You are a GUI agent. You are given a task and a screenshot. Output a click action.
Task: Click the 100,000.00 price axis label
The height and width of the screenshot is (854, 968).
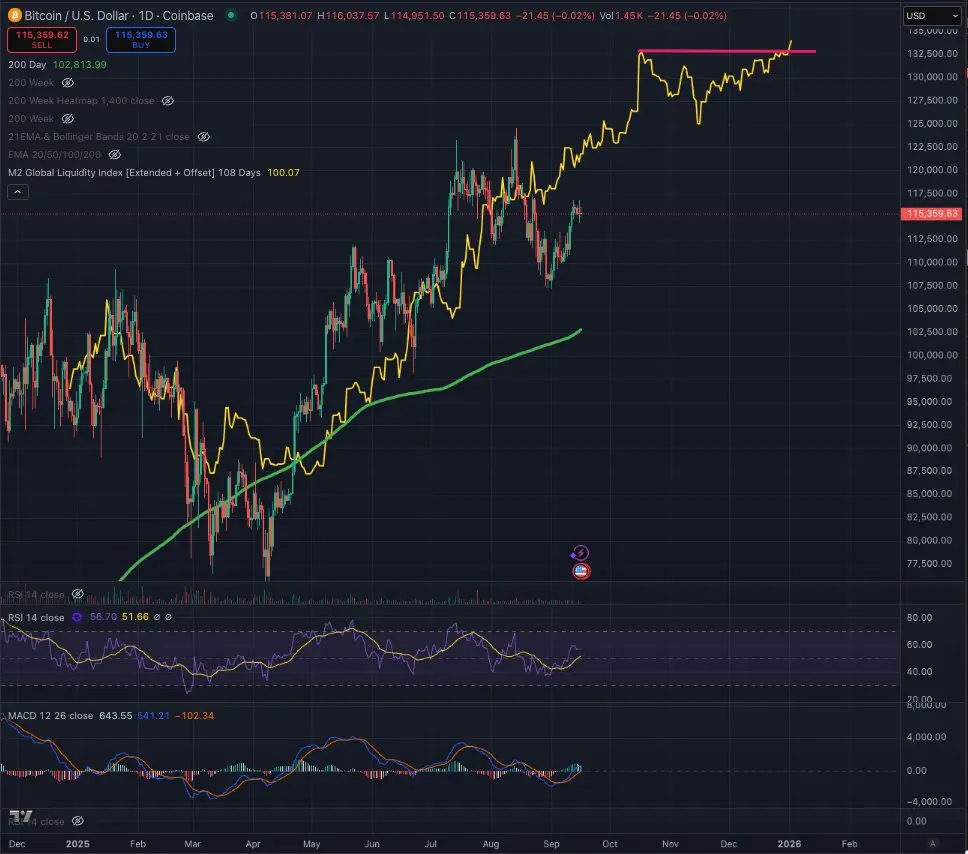tap(932, 355)
